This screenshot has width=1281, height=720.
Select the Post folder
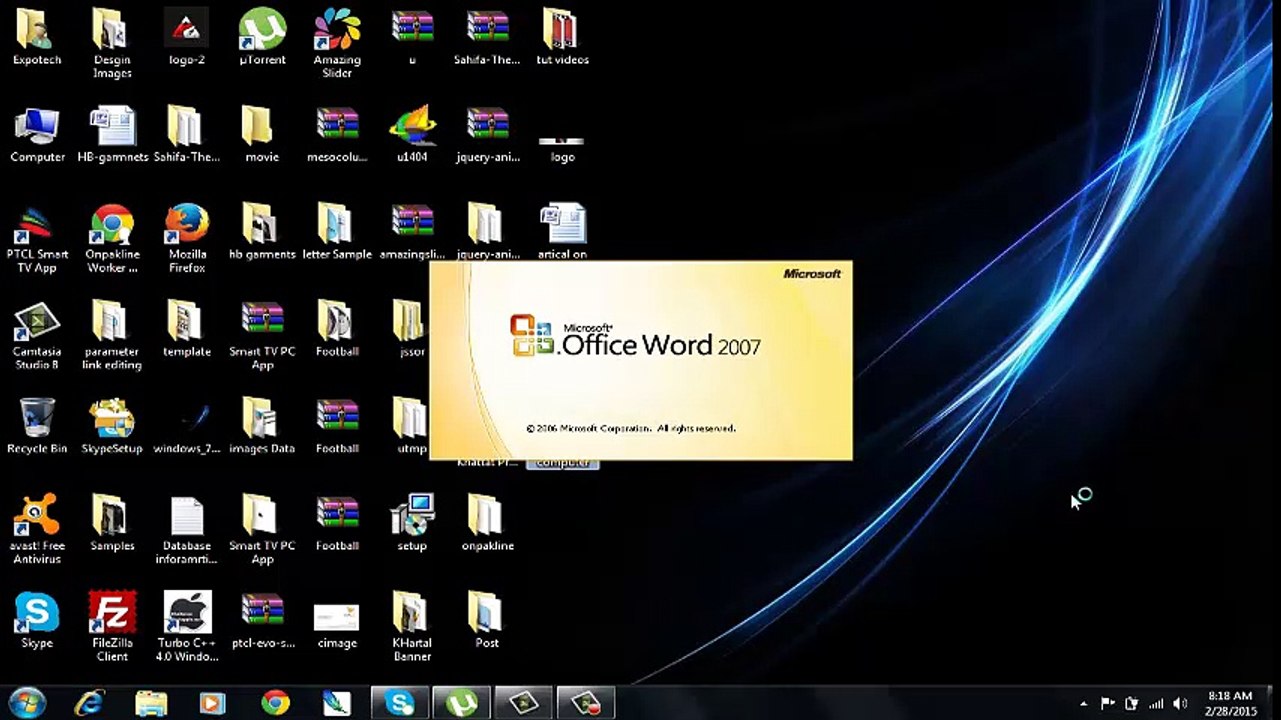pos(487,620)
